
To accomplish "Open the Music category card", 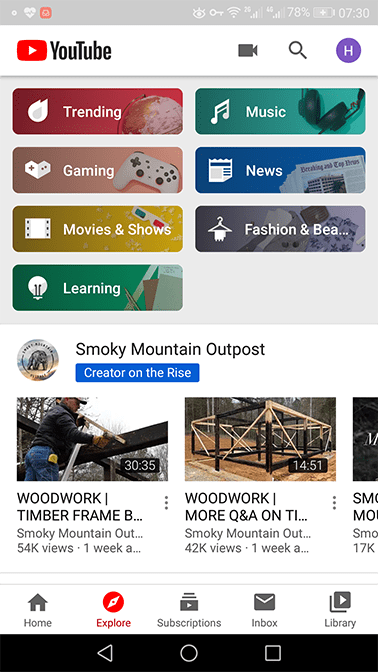I will (280, 111).
